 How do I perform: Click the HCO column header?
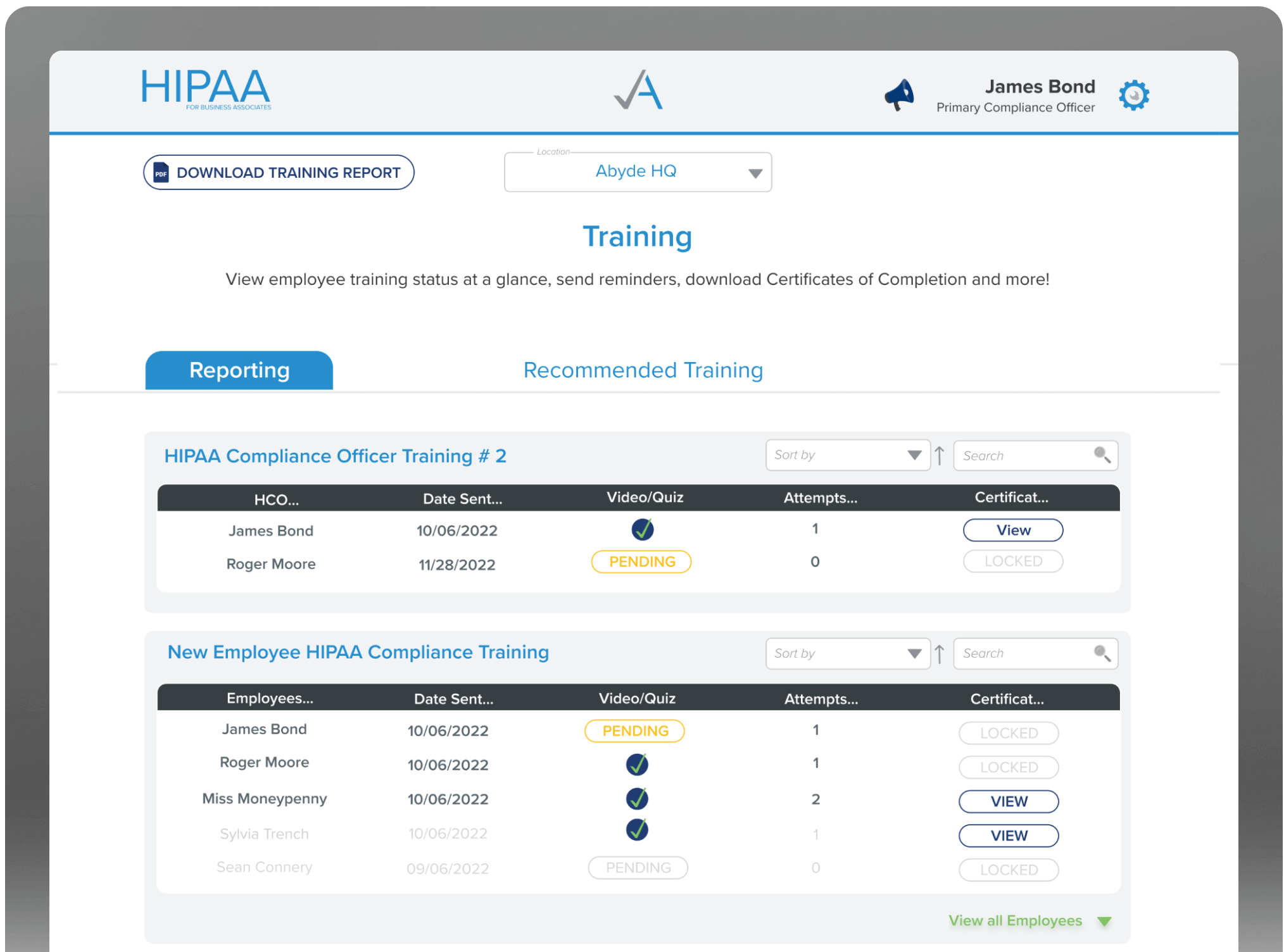pos(277,499)
